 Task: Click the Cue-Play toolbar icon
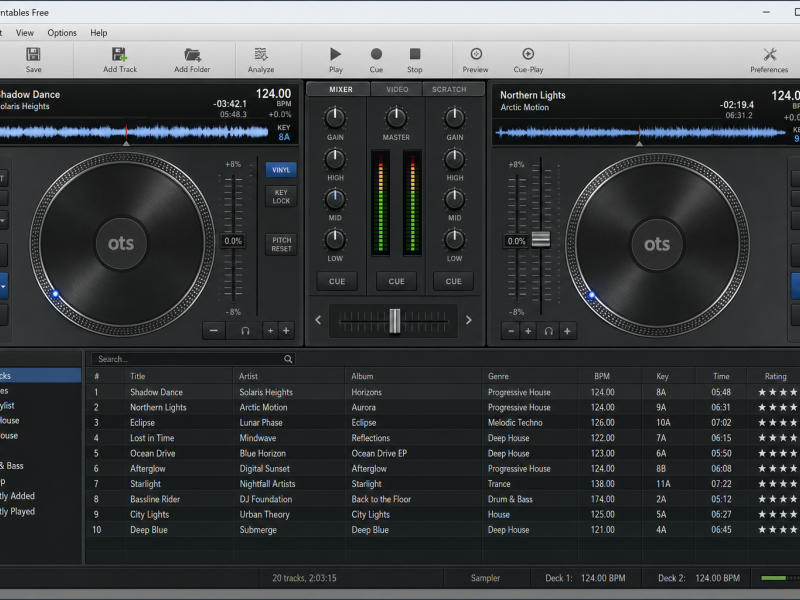(x=528, y=54)
